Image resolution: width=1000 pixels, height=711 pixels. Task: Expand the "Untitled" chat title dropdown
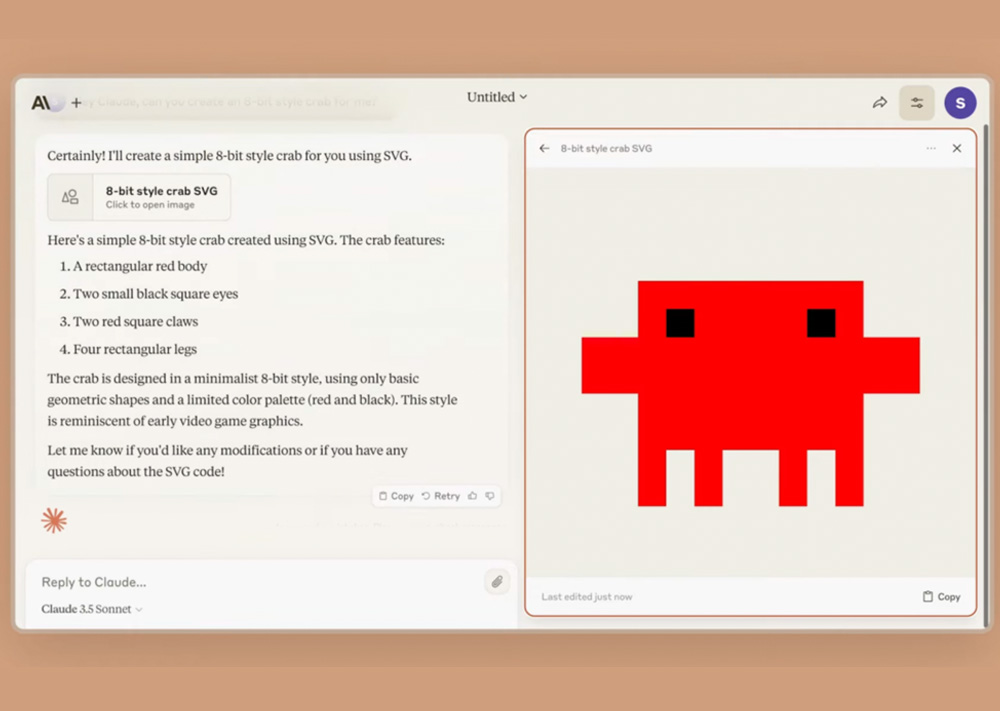click(x=497, y=97)
